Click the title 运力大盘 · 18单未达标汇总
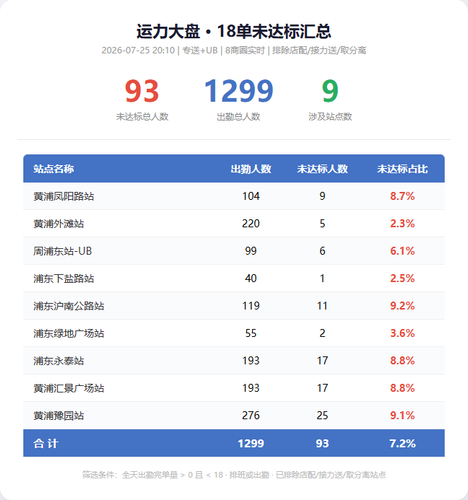Image resolution: width=468 pixels, height=500 pixels. pos(234,31)
